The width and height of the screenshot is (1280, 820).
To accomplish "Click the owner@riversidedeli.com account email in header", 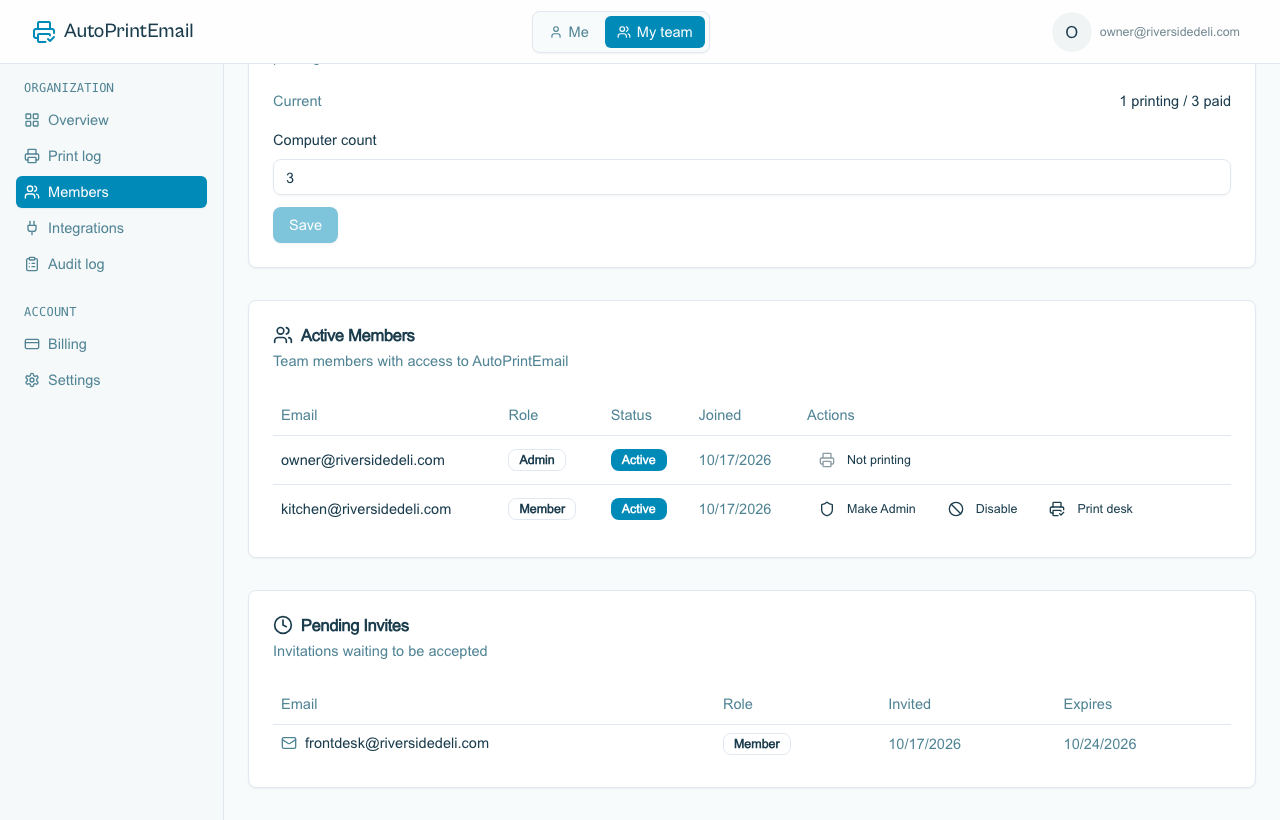I will pyautogui.click(x=1169, y=32).
